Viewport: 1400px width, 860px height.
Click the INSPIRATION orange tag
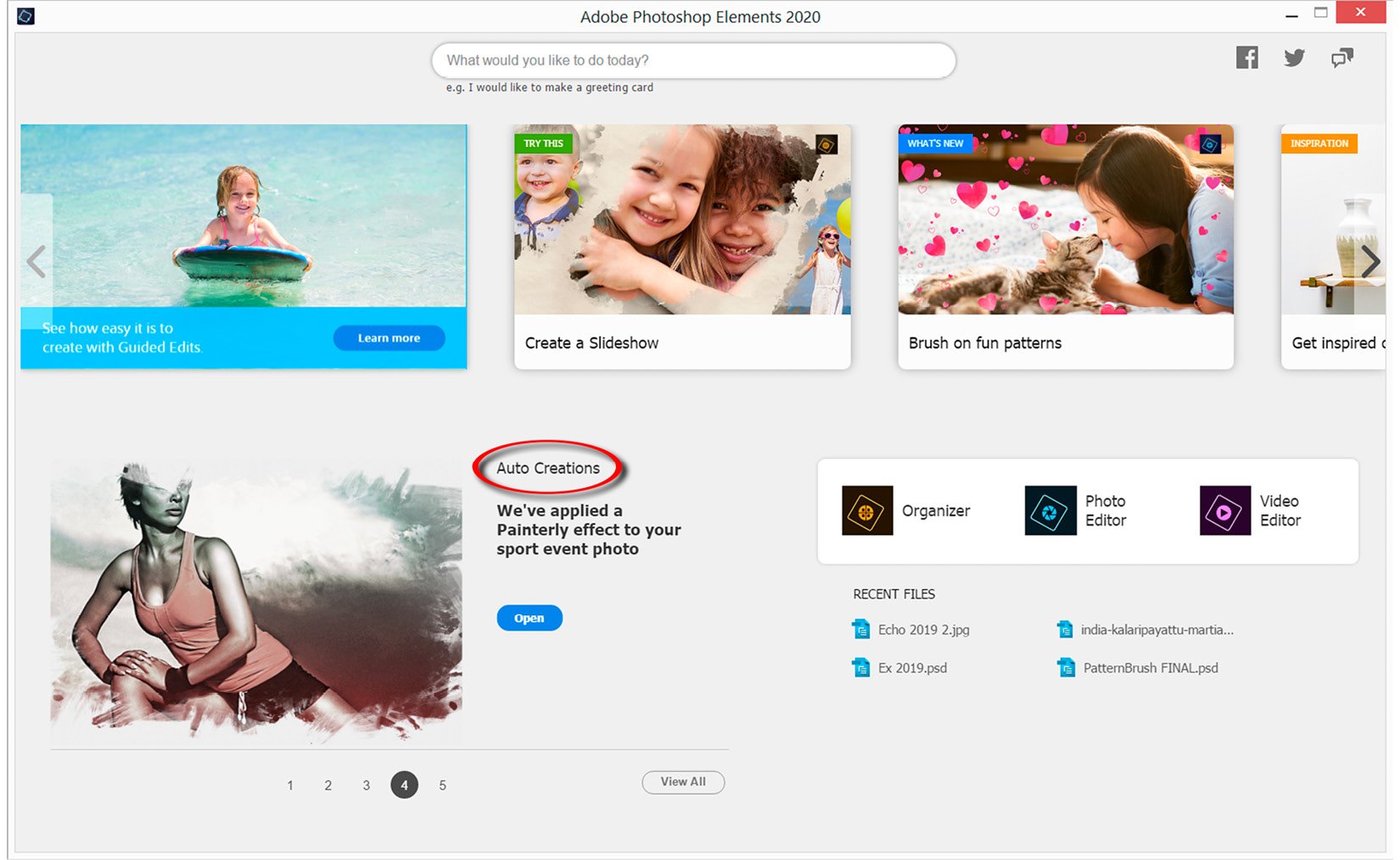tap(1319, 143)
